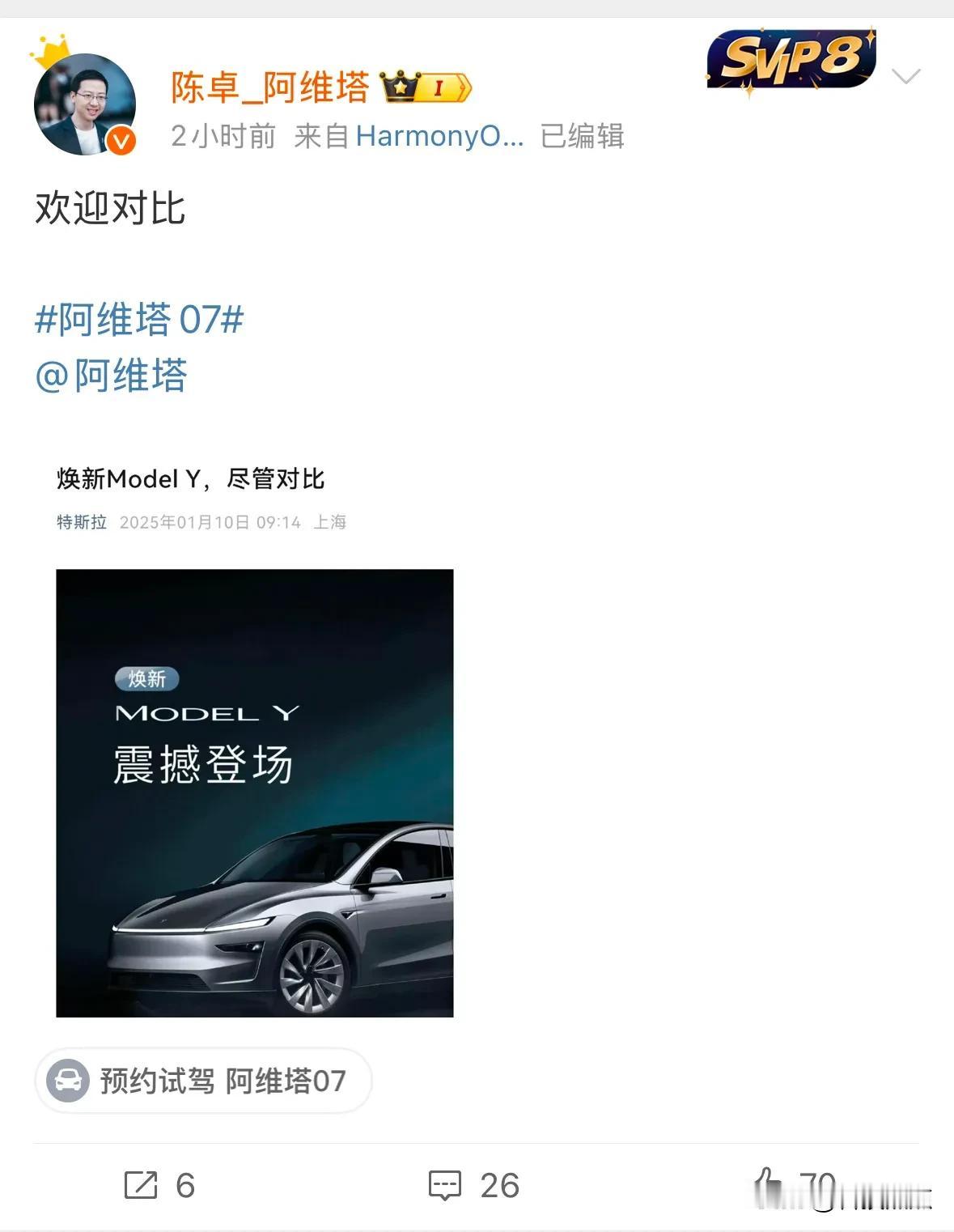
Task: Tap the SVIP8 membership badge
Action: (x=791, y=60)
